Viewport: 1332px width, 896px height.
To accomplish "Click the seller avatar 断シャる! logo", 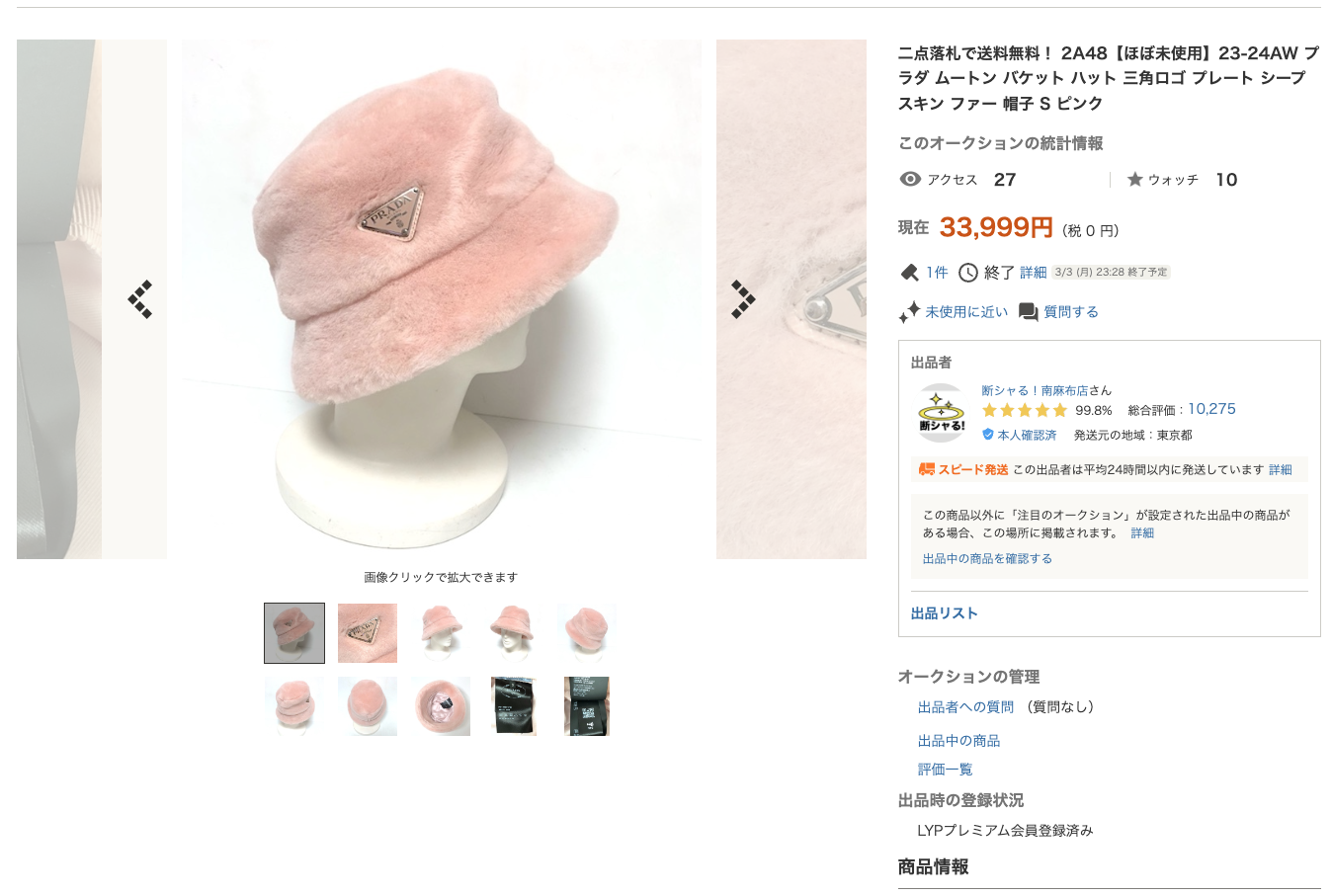I will [942, 413].
